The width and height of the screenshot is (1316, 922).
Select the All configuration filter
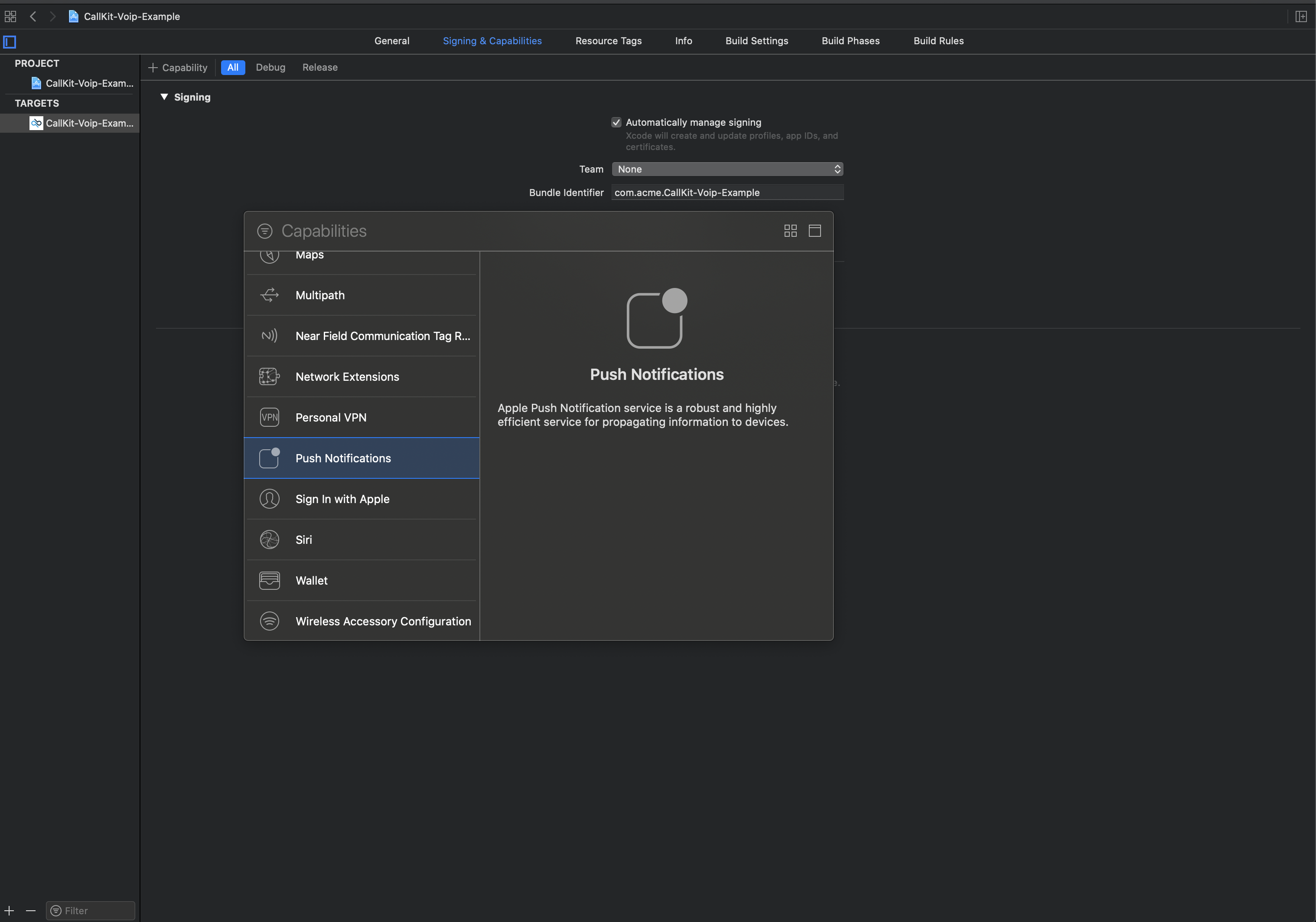[x=233, y=68]
